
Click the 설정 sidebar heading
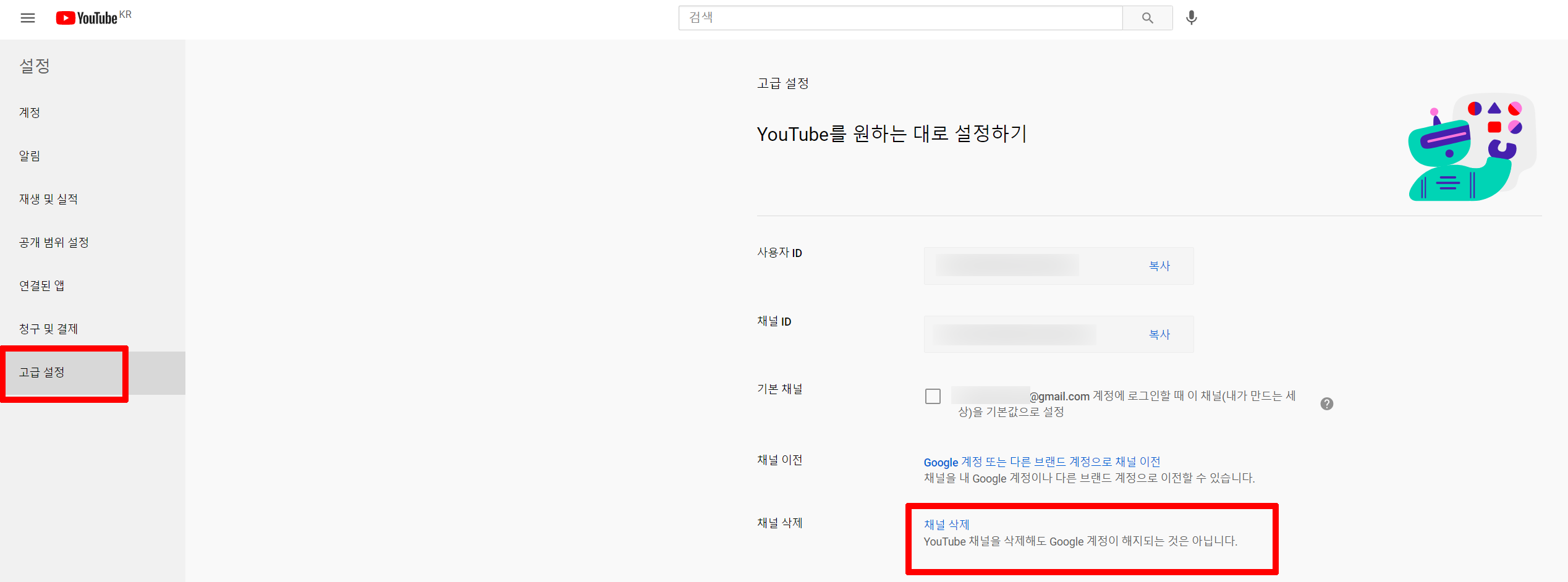[35, 65]
